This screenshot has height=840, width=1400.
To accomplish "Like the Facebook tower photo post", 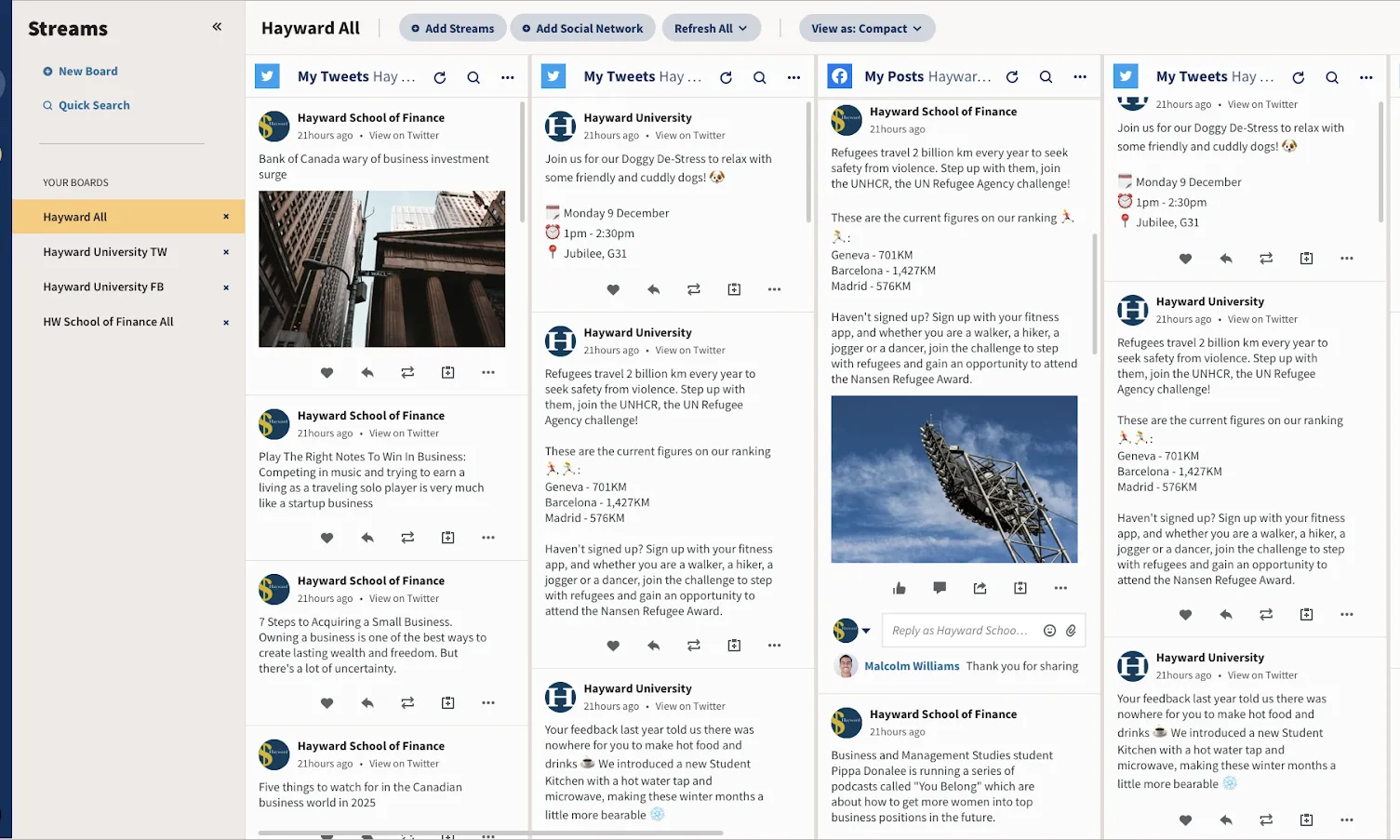I will coord(899,588).
